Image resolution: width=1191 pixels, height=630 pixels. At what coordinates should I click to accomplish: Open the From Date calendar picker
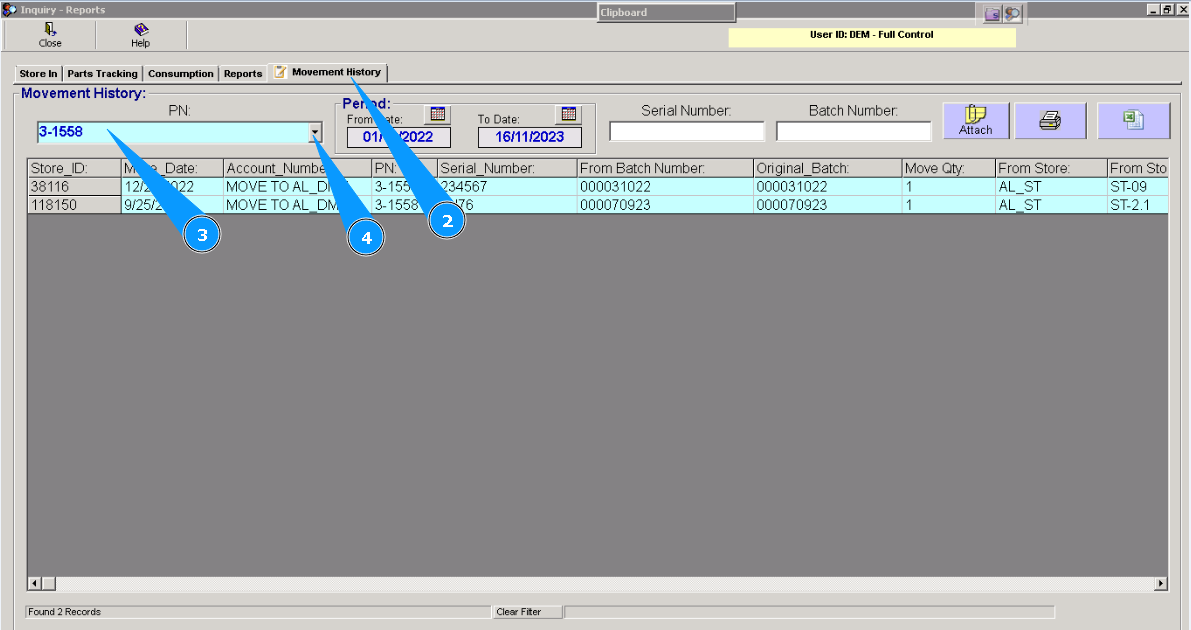click(438, 114)
